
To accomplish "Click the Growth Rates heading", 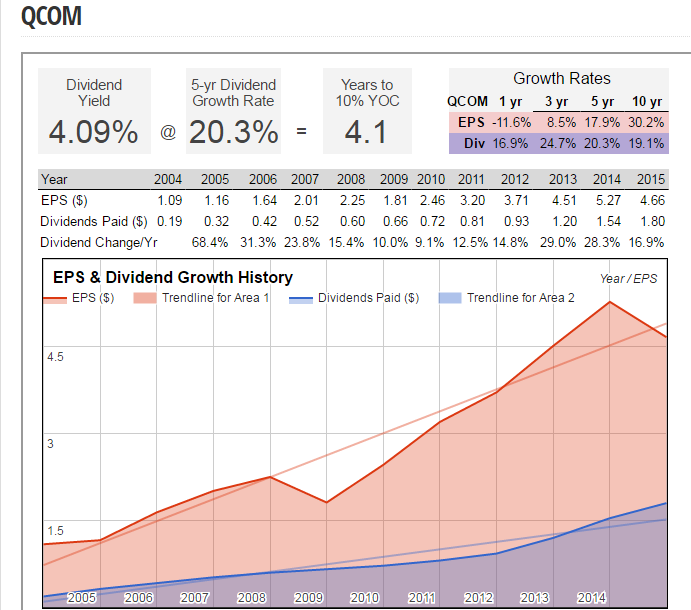I will pos(562,78).
